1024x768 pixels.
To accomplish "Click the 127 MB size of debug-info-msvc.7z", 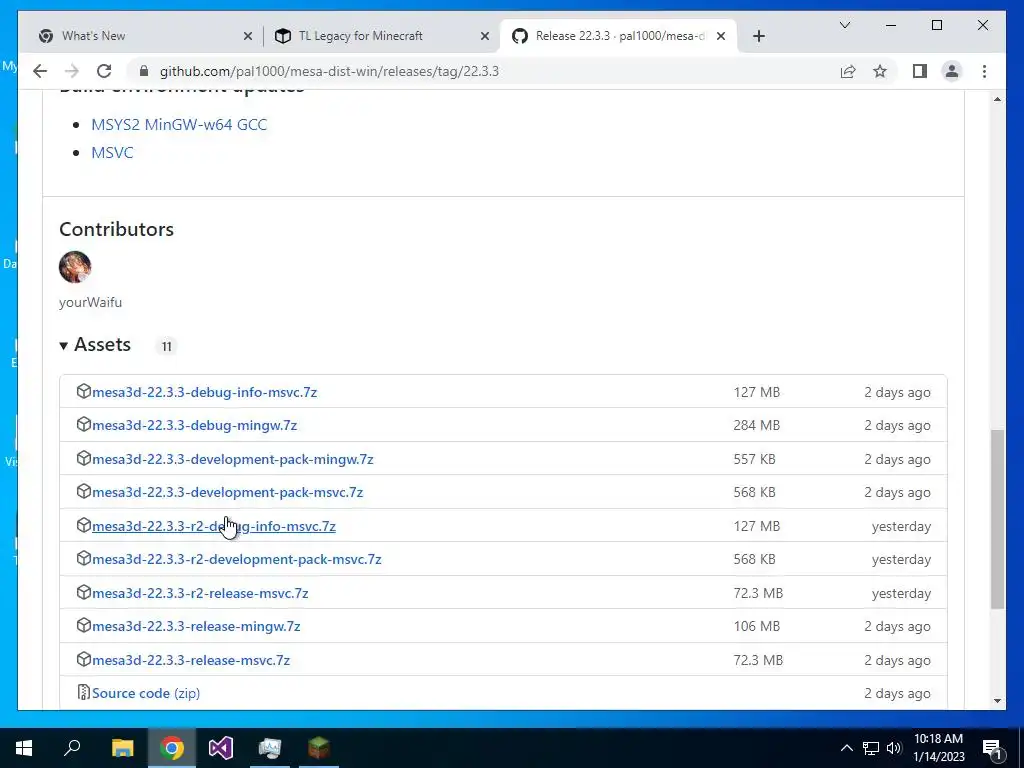I will tap(756, 392).
